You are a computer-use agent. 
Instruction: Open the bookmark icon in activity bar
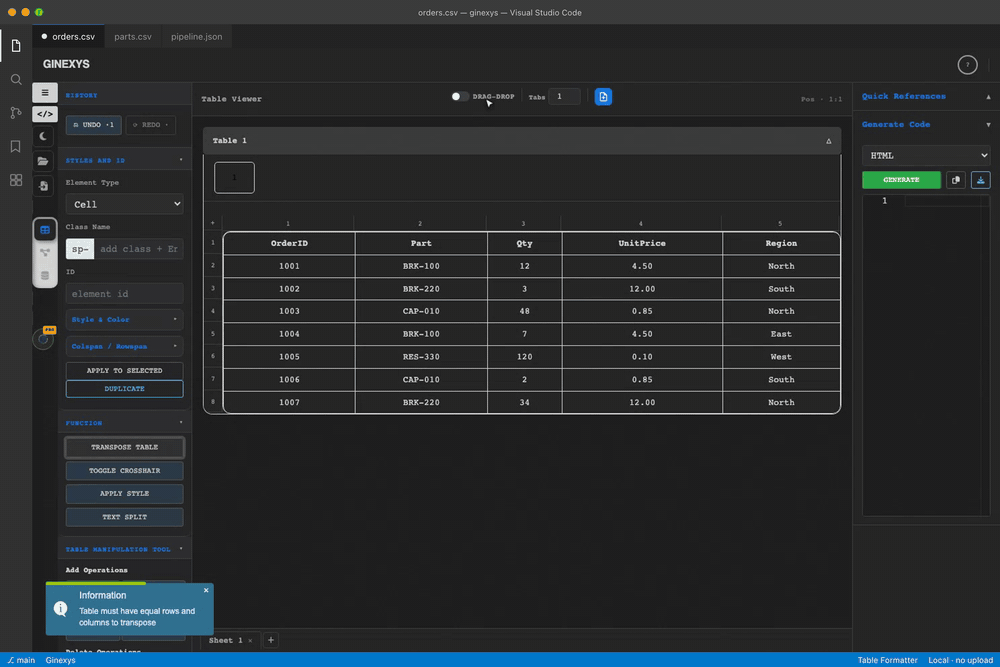pos(16,147)
